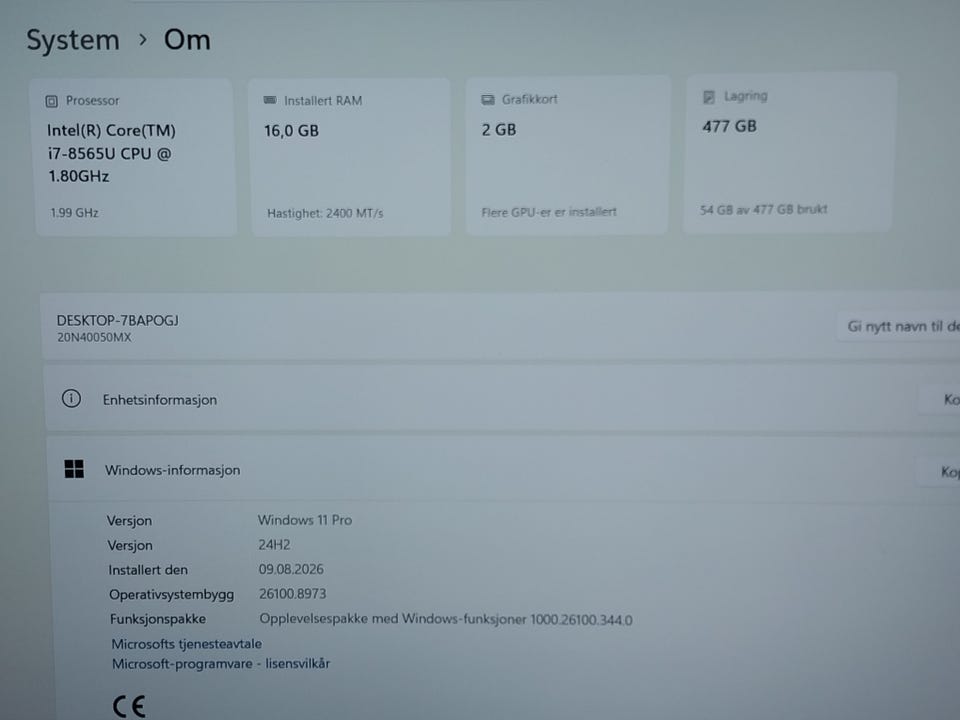Screen dimensions: 960x720
Task: Click the Installert den label
Action: click(x=148, y=570)
